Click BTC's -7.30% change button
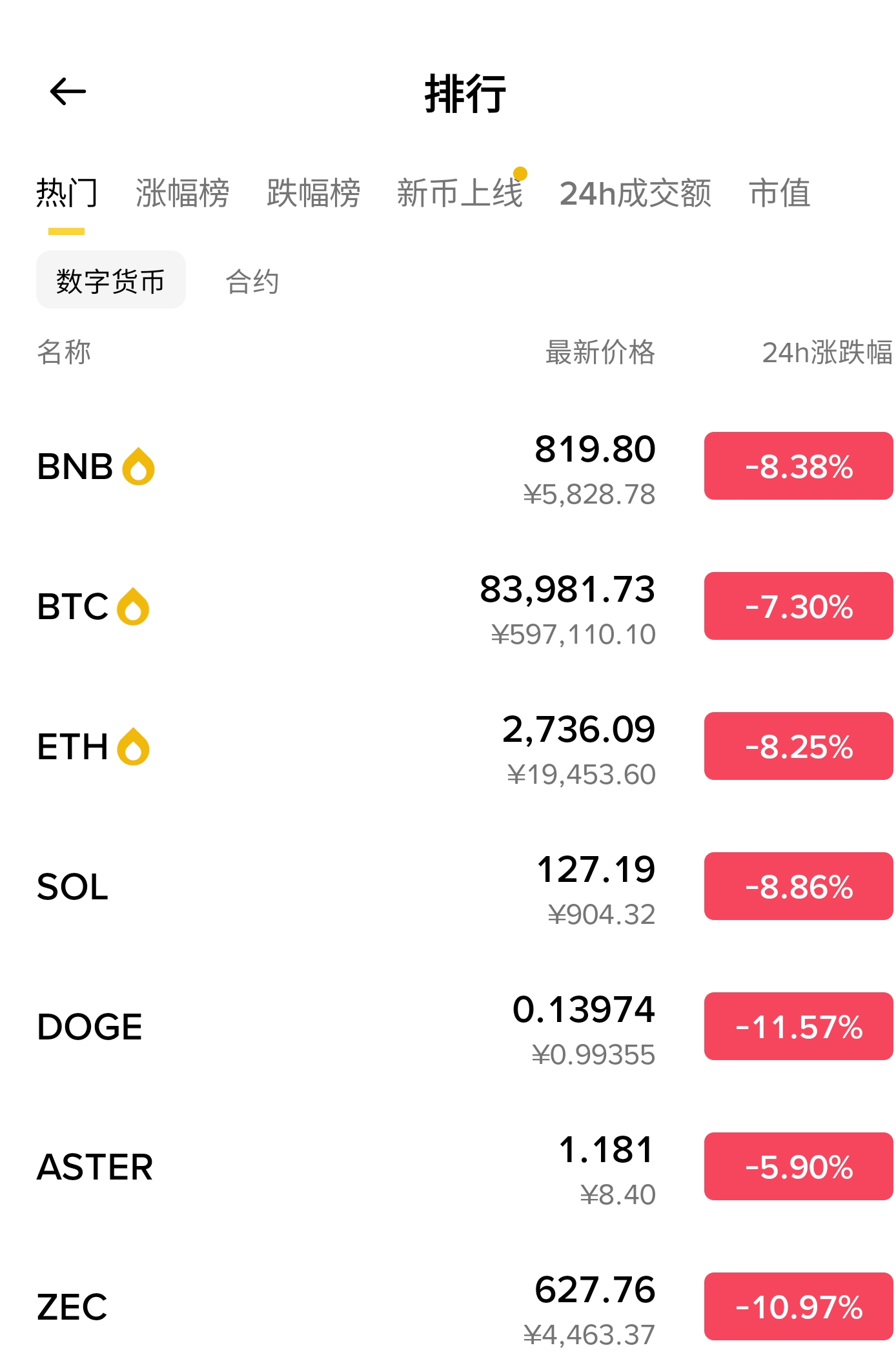The width and height of the screenshot is (896, 1370). [x=798, y=606]
